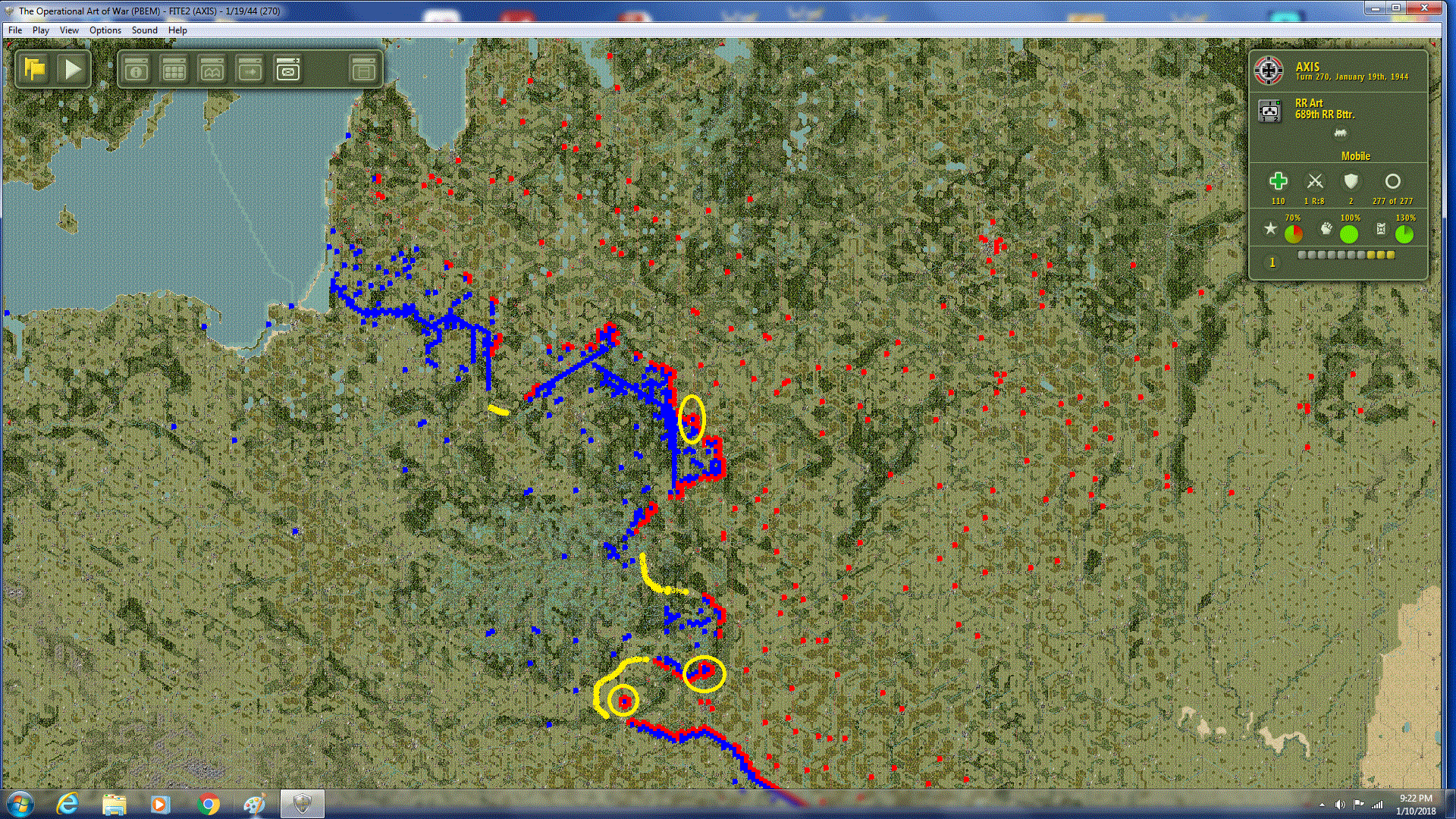Click the '1 R:8' attack range value

click(1314, 201)
